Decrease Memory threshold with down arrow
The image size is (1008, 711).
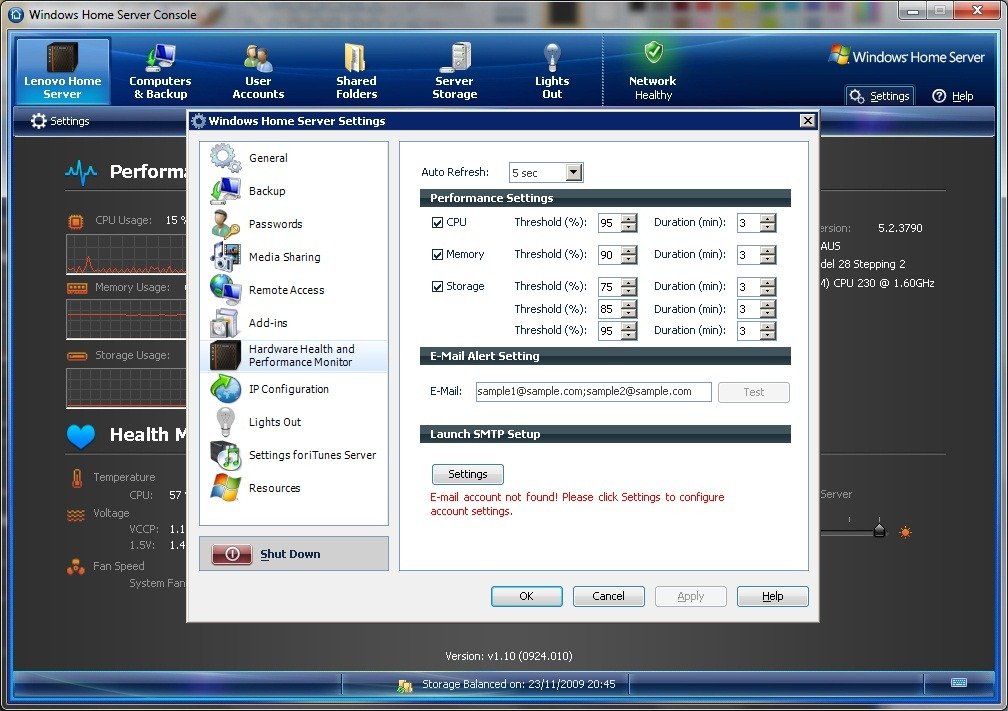tap(629, 260)
